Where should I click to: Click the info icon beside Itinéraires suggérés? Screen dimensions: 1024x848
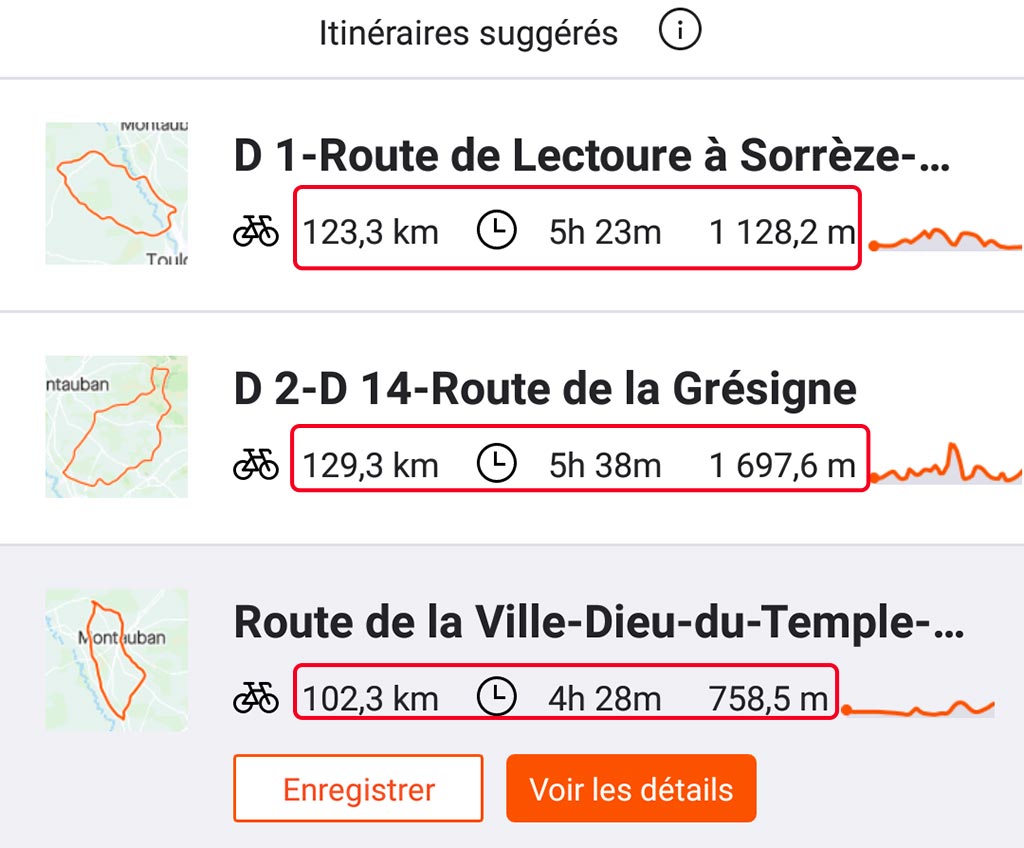point(680,30)
